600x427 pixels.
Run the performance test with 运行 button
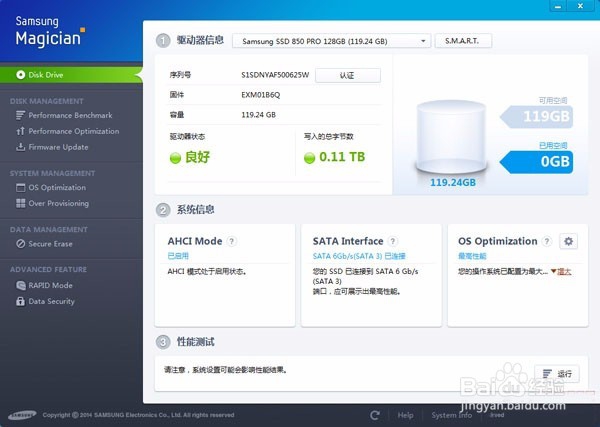[557, 374]
